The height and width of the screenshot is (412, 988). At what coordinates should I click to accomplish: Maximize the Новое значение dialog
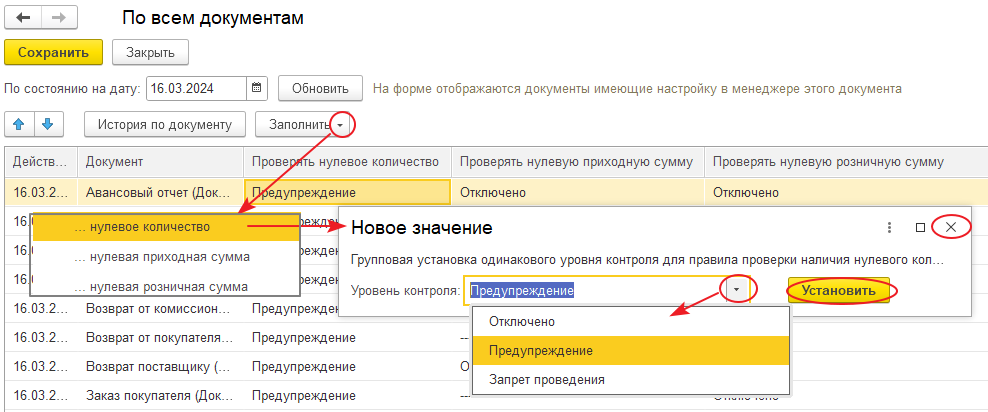pyautogui.click(x=920, y=228)
